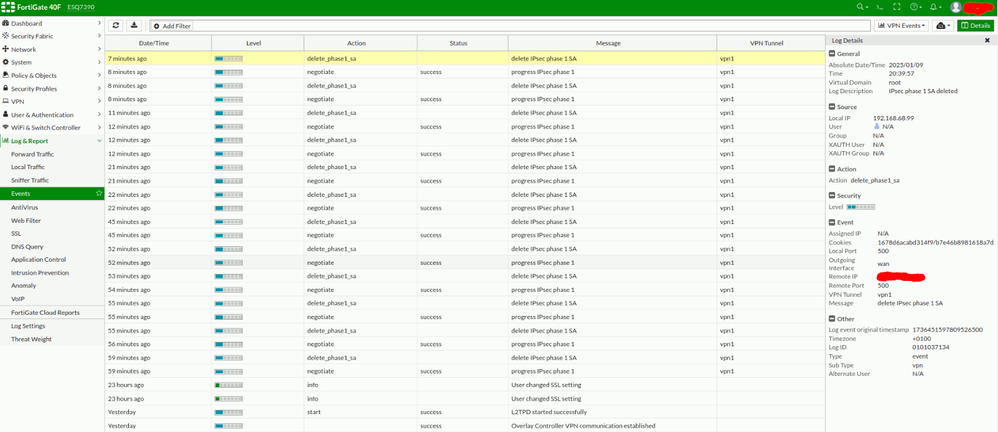The image size is (998, 432).
Task: Open the CLI console icon
Action: click(x=879, y=7)
